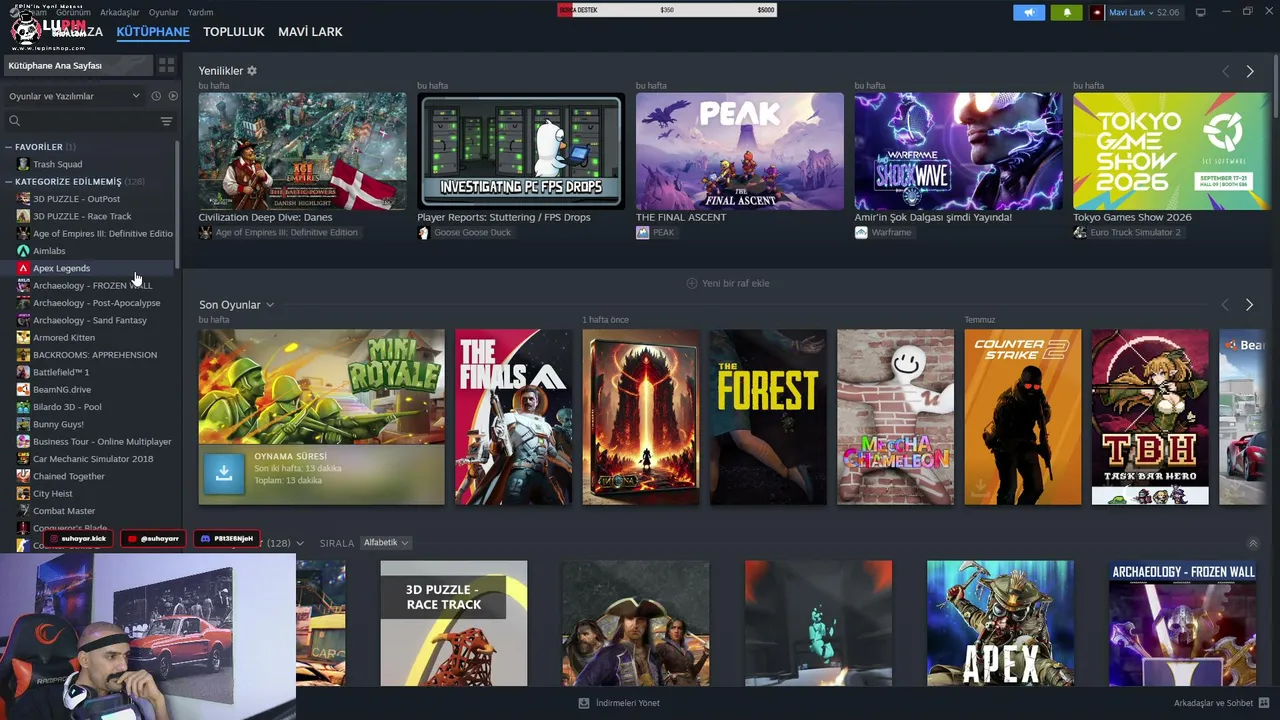Open the Trash Squad favorite game icon
This screenshot has width=1280, height=720.
coord(23,164)
